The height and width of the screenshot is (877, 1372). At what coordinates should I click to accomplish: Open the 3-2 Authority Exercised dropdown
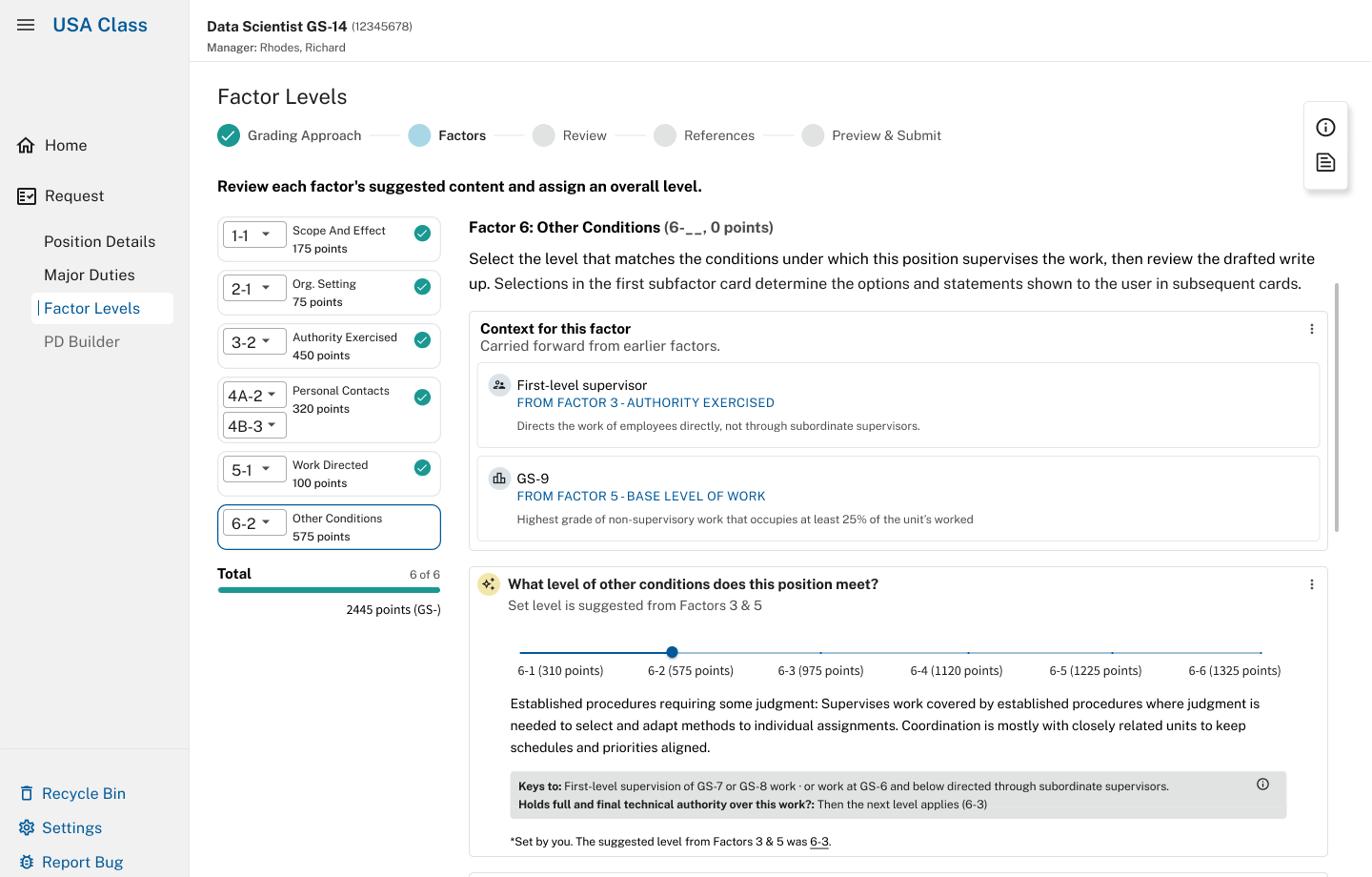(x=254, y=341)
